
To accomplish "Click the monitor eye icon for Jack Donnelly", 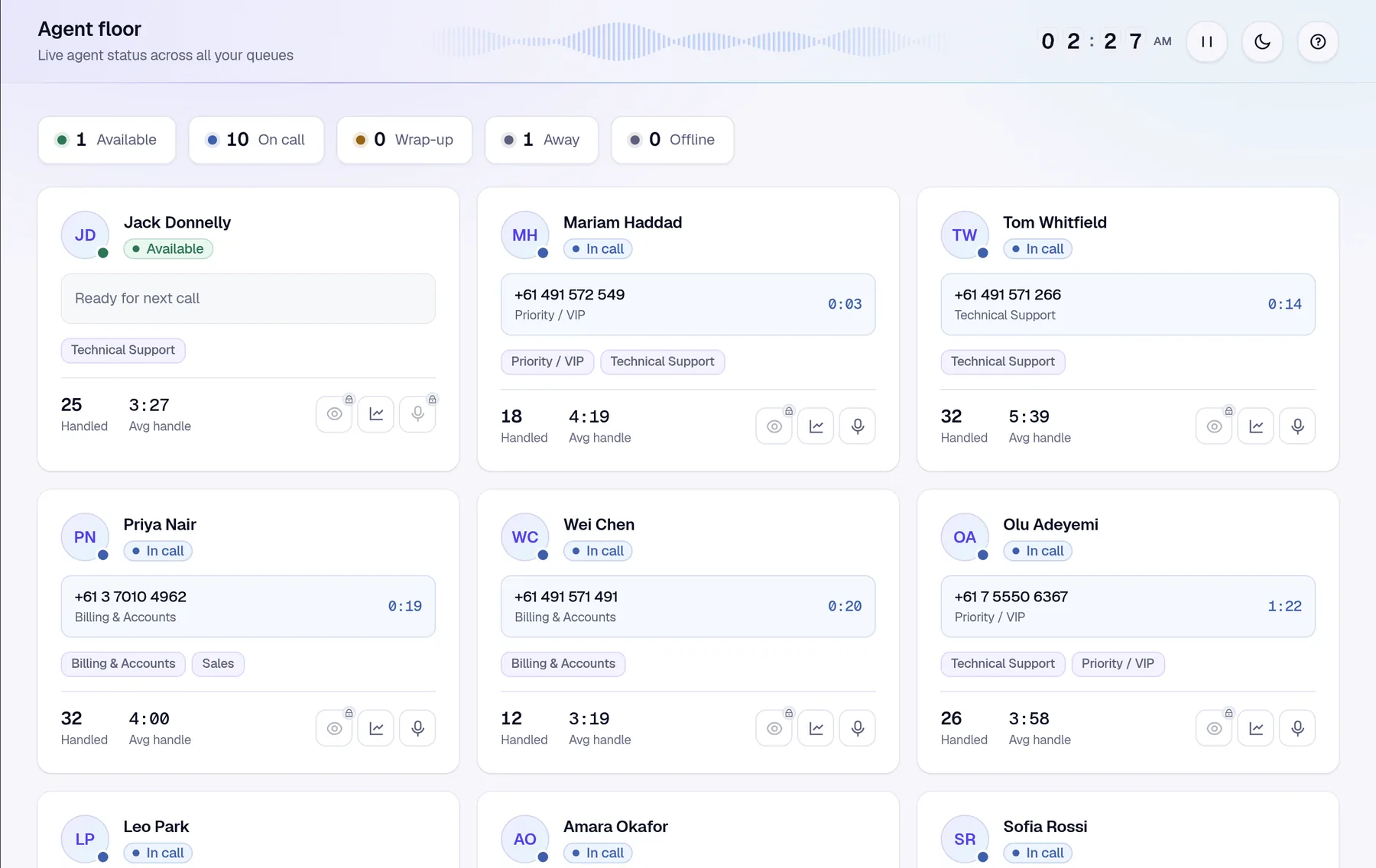I will coord(334,414).
